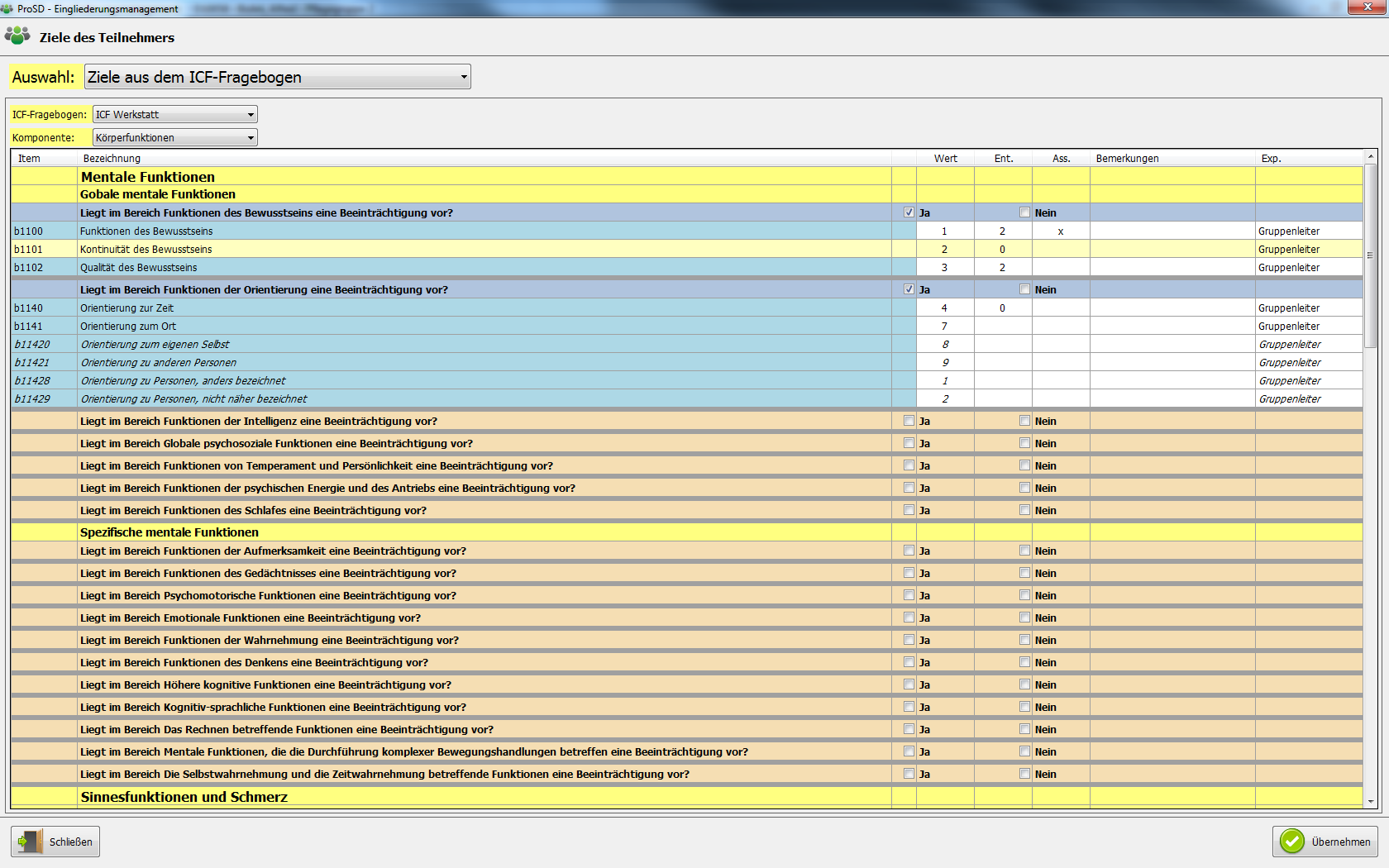Open the Auswahl dropdown
The width and height of the screenshot is (1389, 868).
(x=464, y=77)
